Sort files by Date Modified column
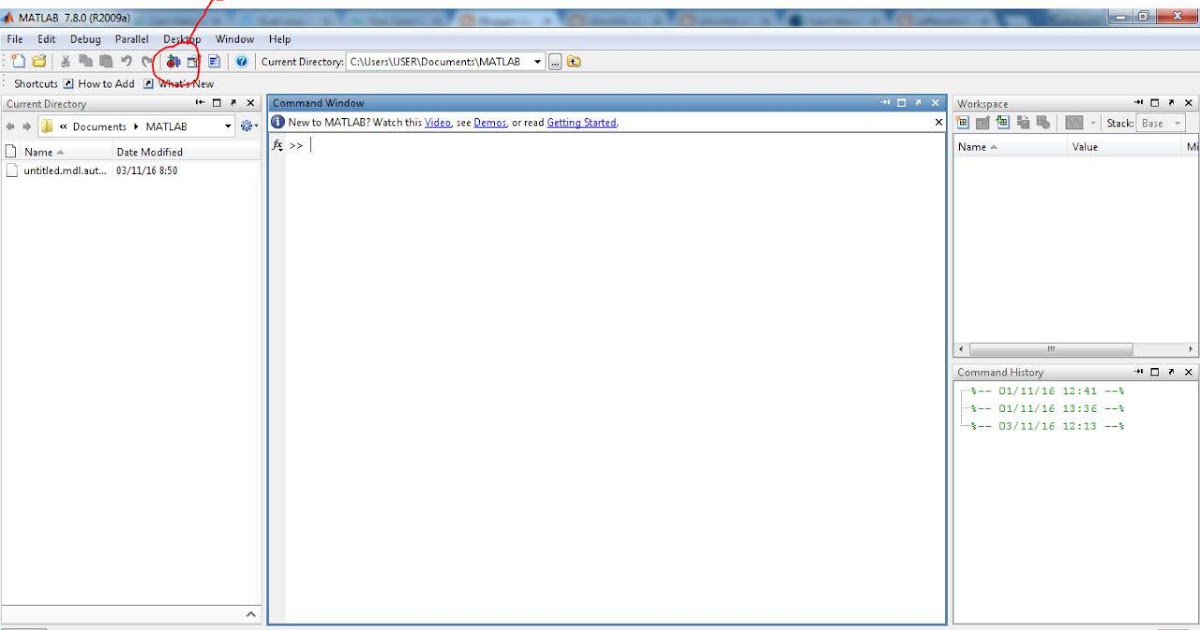1200x630 pixels. tap(187, 152)
